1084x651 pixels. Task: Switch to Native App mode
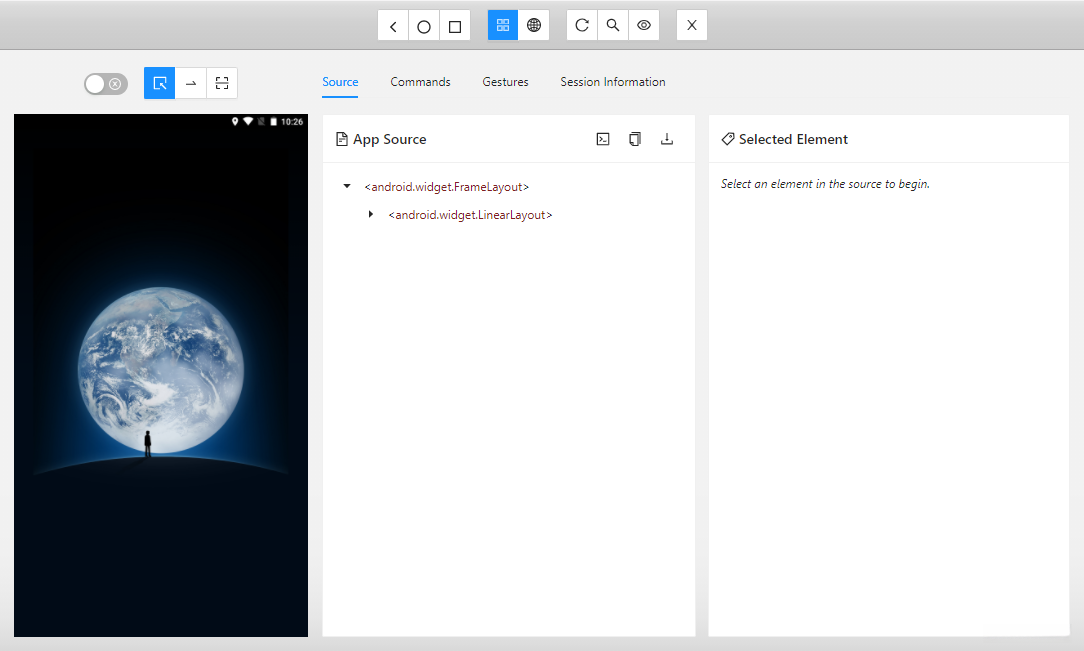pyautogui.click(x=503, y=26)
